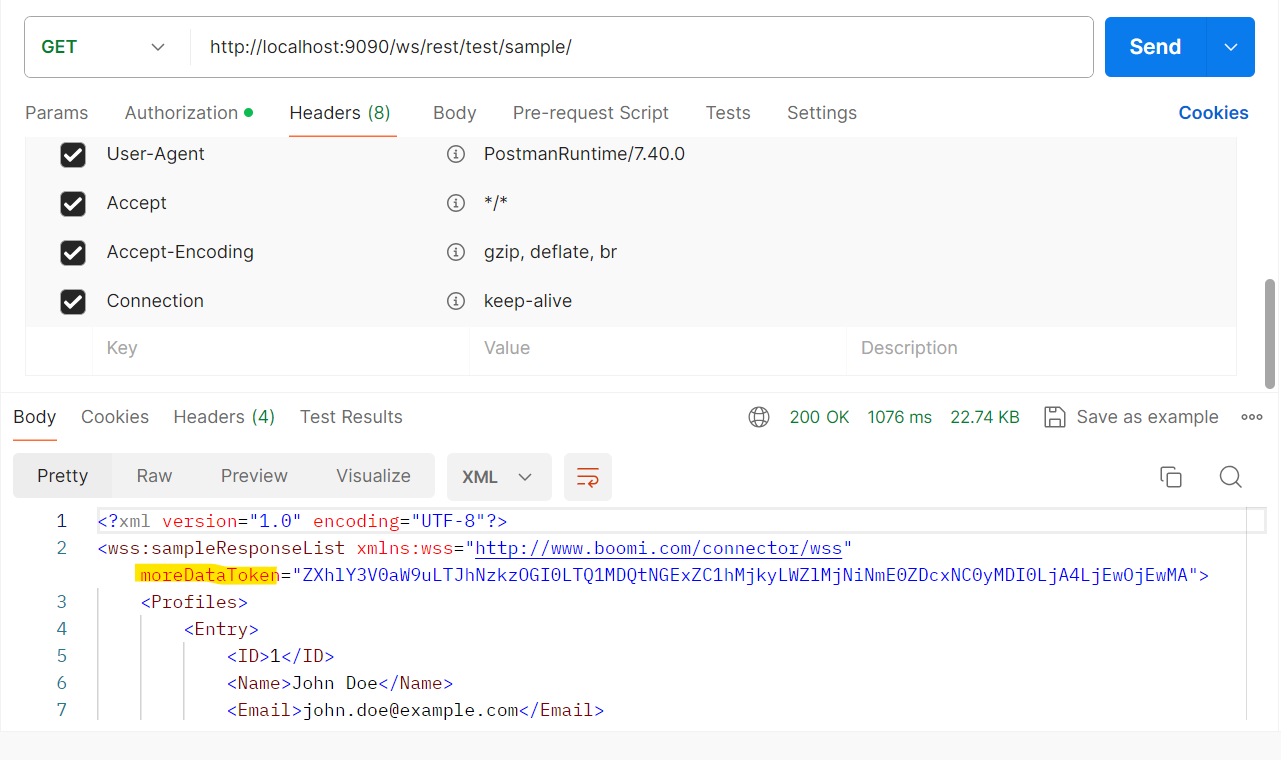1281x760 pixels.
Task: Click the info icon next to Accept-Encoding value
Action: pyautogui.click(x=456, y=252)
